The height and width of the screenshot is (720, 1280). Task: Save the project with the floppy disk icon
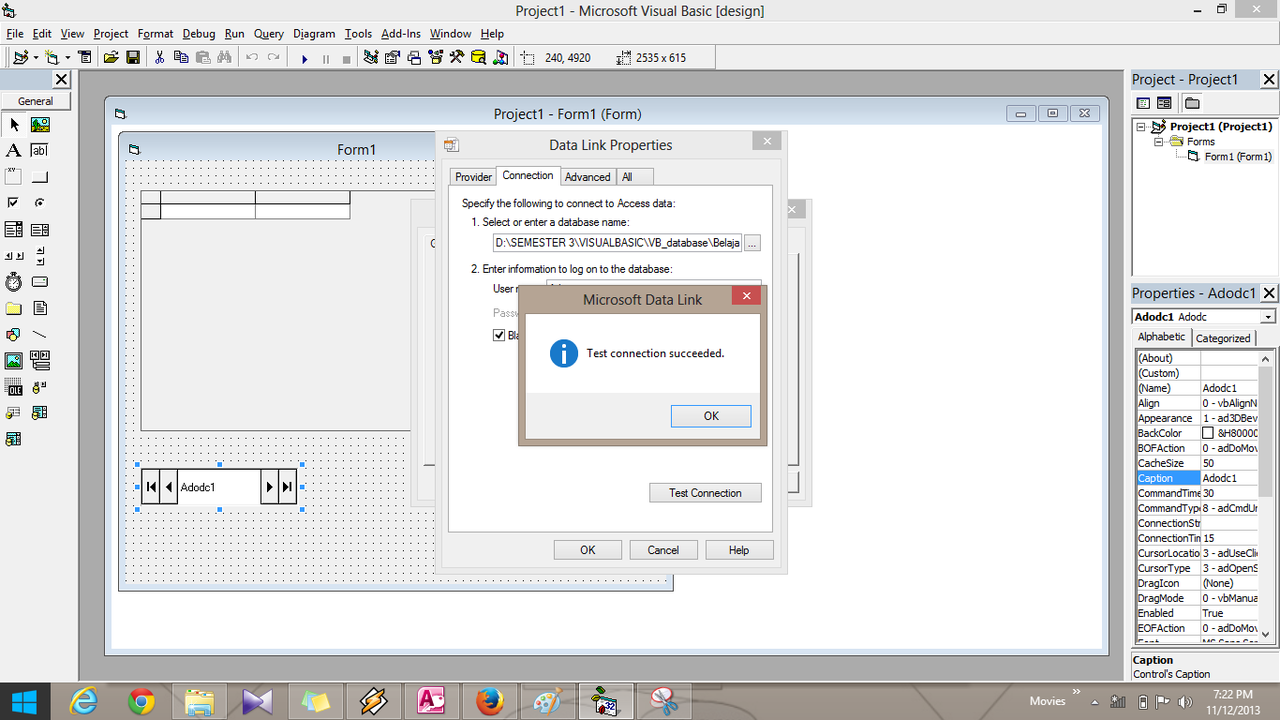point(133,58)
